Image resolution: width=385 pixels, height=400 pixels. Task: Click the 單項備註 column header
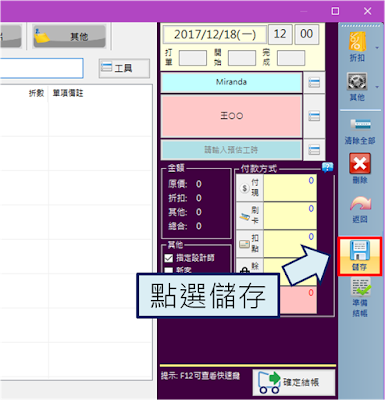coord(68,93)
